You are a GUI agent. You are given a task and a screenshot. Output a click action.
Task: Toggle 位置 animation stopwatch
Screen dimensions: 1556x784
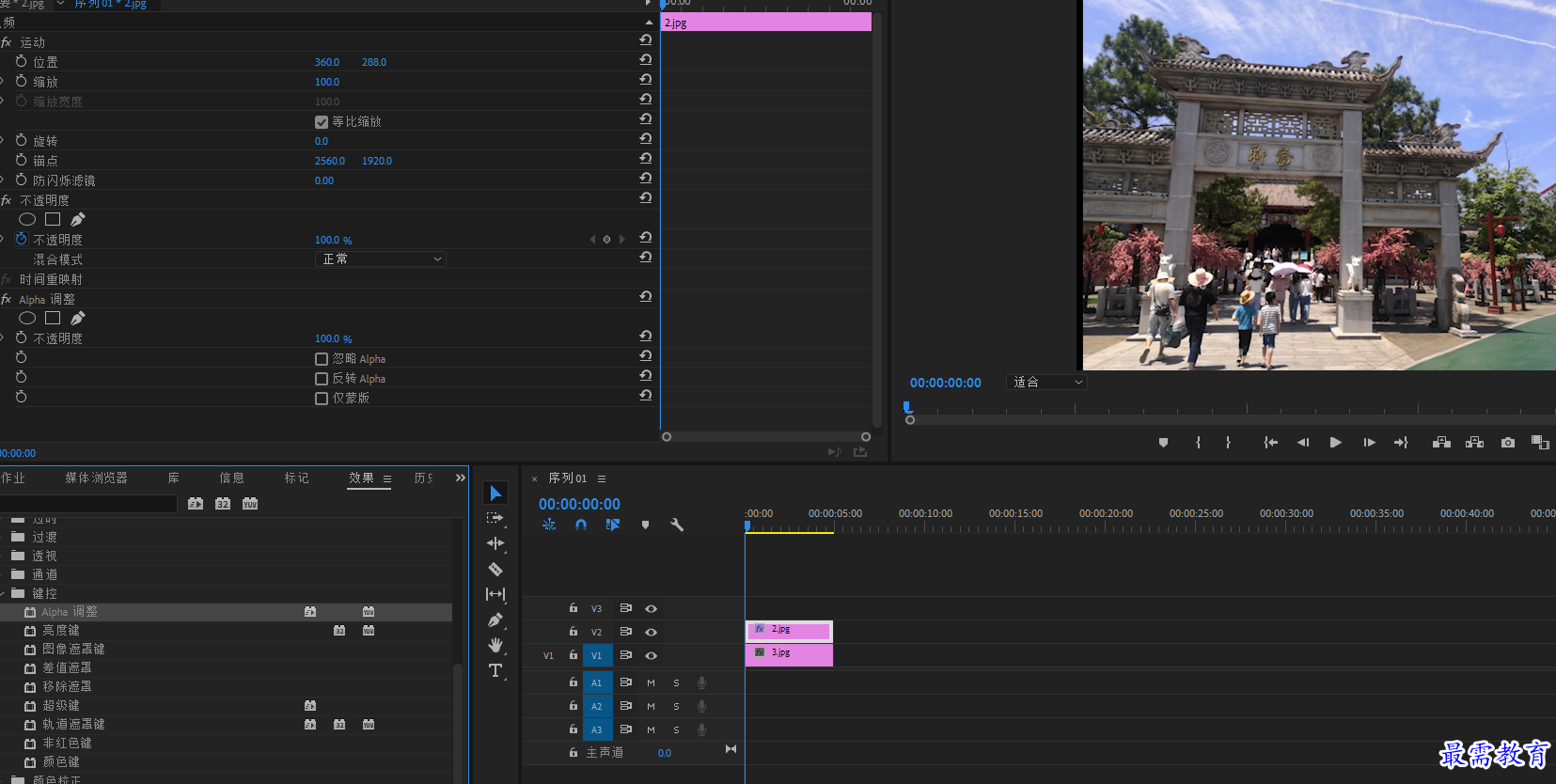pos(22,61)
